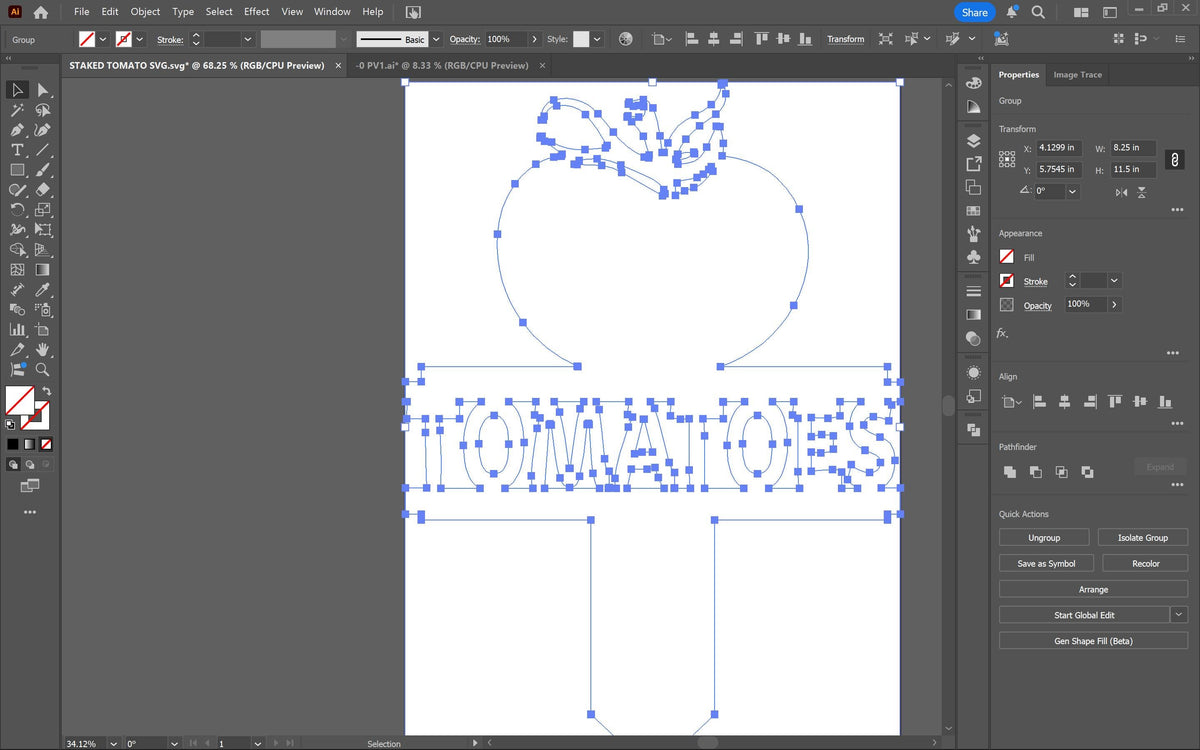The image size is (1200, 750).
Task: Select the Free Transform tool
Action: [43, 229]
